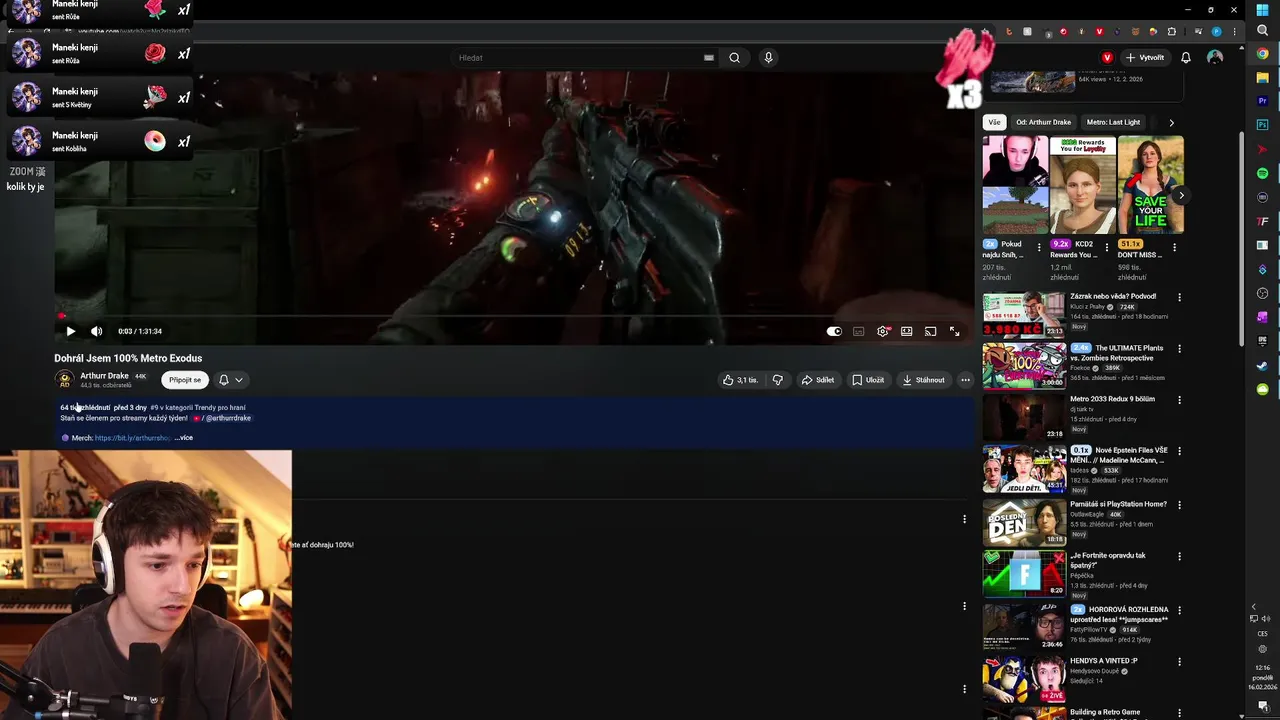This screenshot has height=720, width=1280.
Task: Click in the Hledat search field
Action: click(x=576, y=58)
